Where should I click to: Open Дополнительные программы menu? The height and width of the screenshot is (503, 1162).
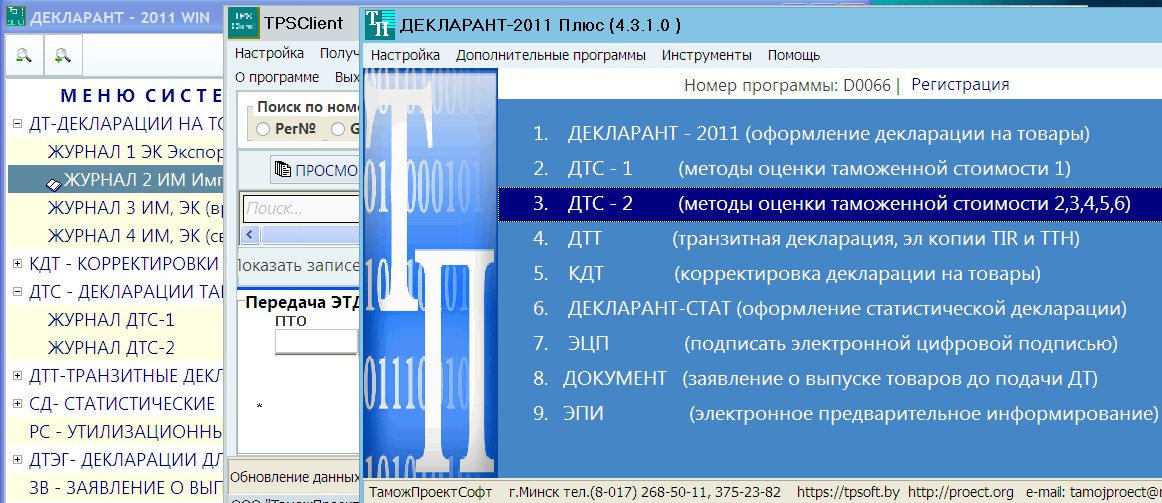click(550, 55)
